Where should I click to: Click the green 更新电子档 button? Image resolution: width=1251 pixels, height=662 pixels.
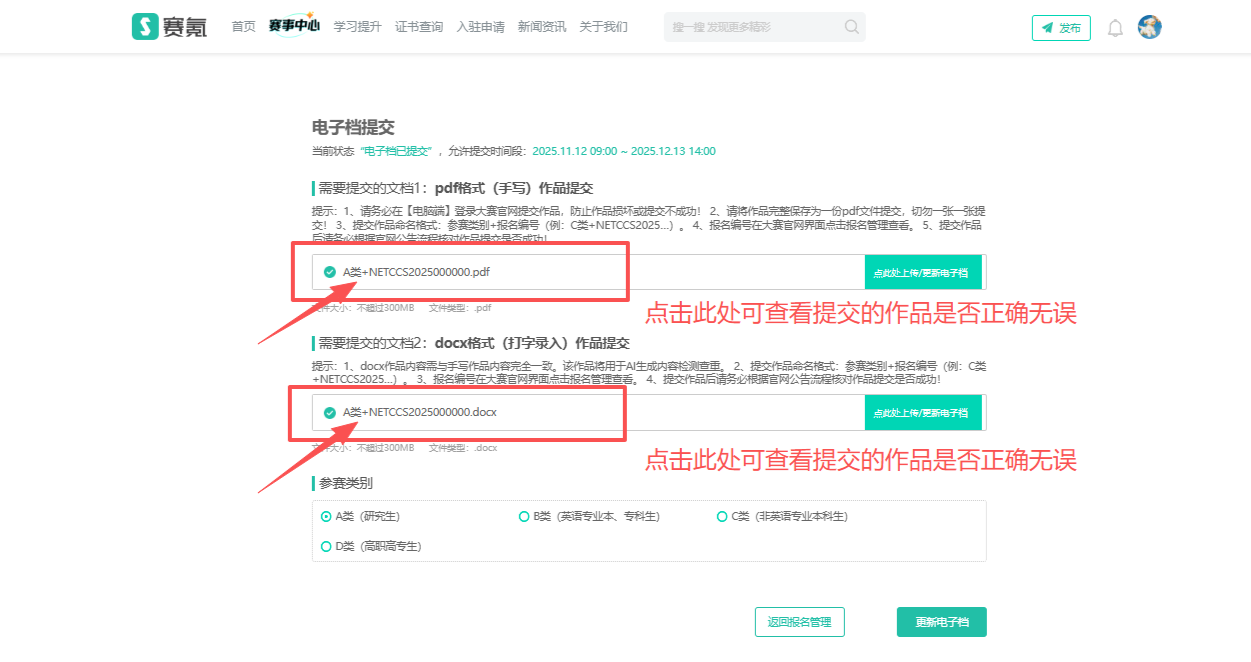coord(941,622)
